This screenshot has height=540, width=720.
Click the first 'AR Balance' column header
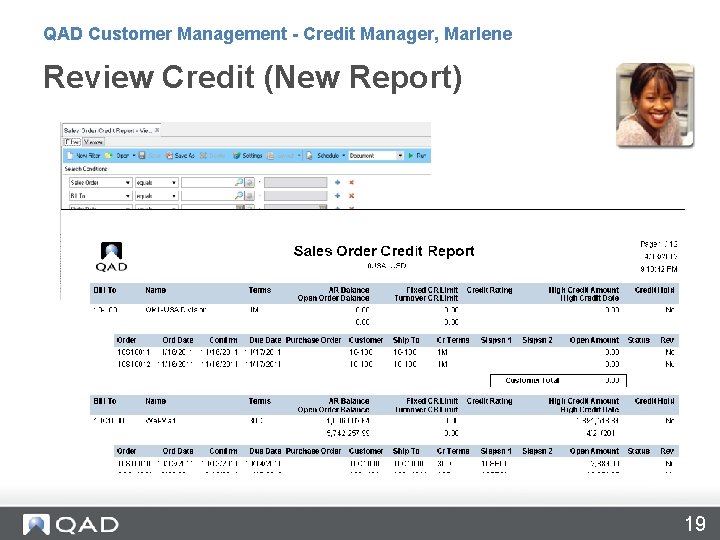349,290
